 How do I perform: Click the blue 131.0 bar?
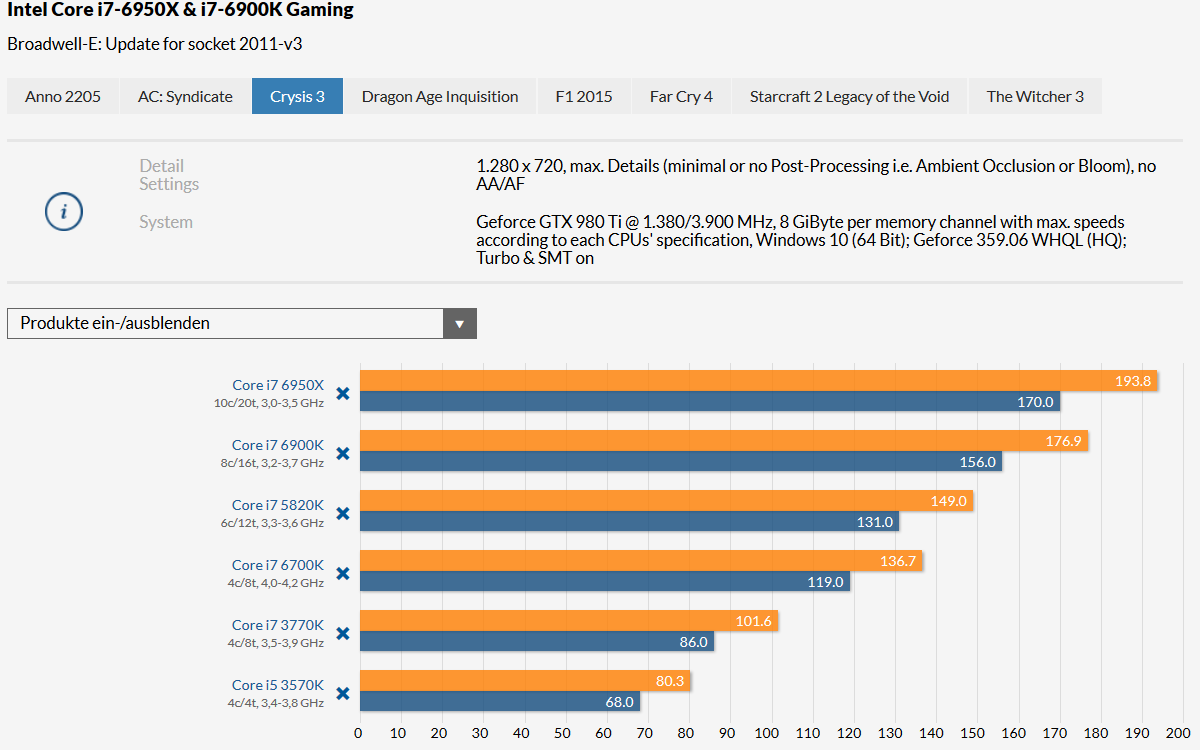click(629, 522)
